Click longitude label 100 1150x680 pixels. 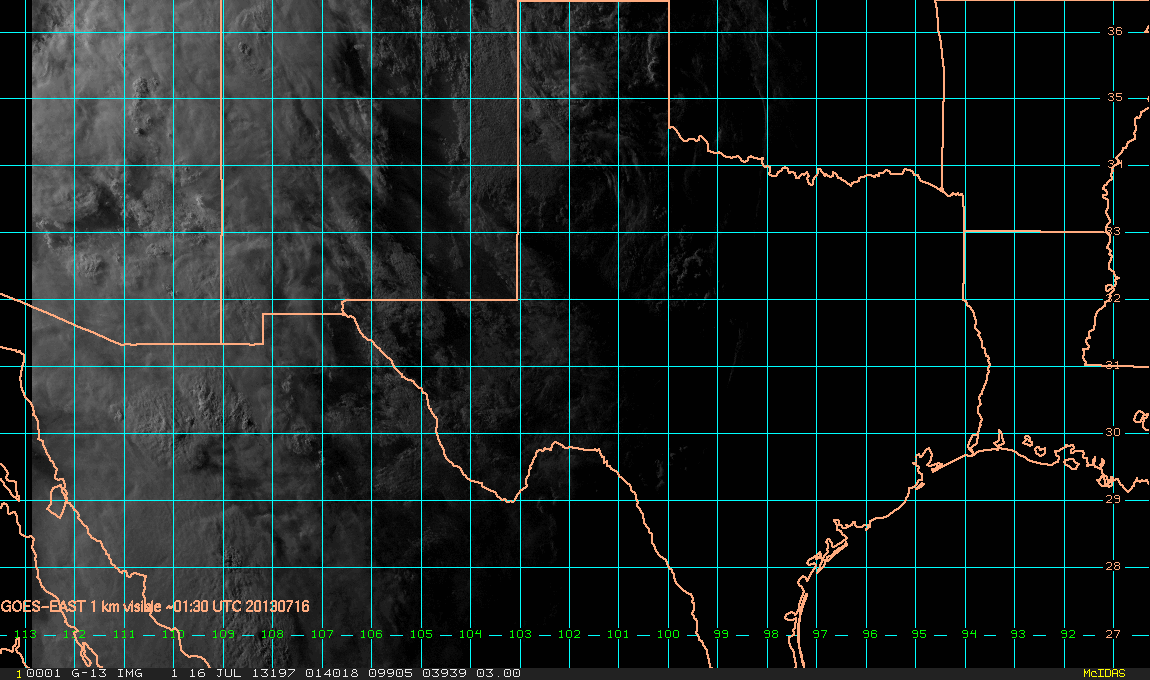click(x=668, y=634)
